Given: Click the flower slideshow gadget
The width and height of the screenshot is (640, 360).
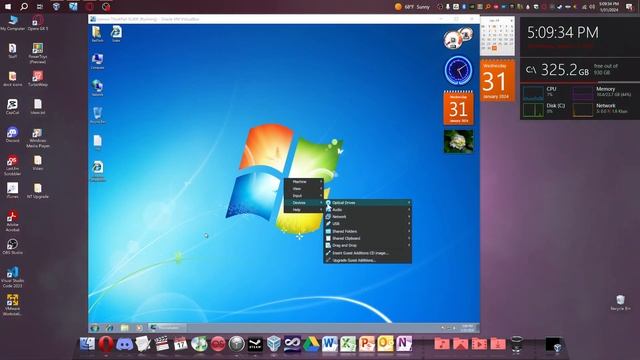Looking at the screenshot, I should point(458,141).
